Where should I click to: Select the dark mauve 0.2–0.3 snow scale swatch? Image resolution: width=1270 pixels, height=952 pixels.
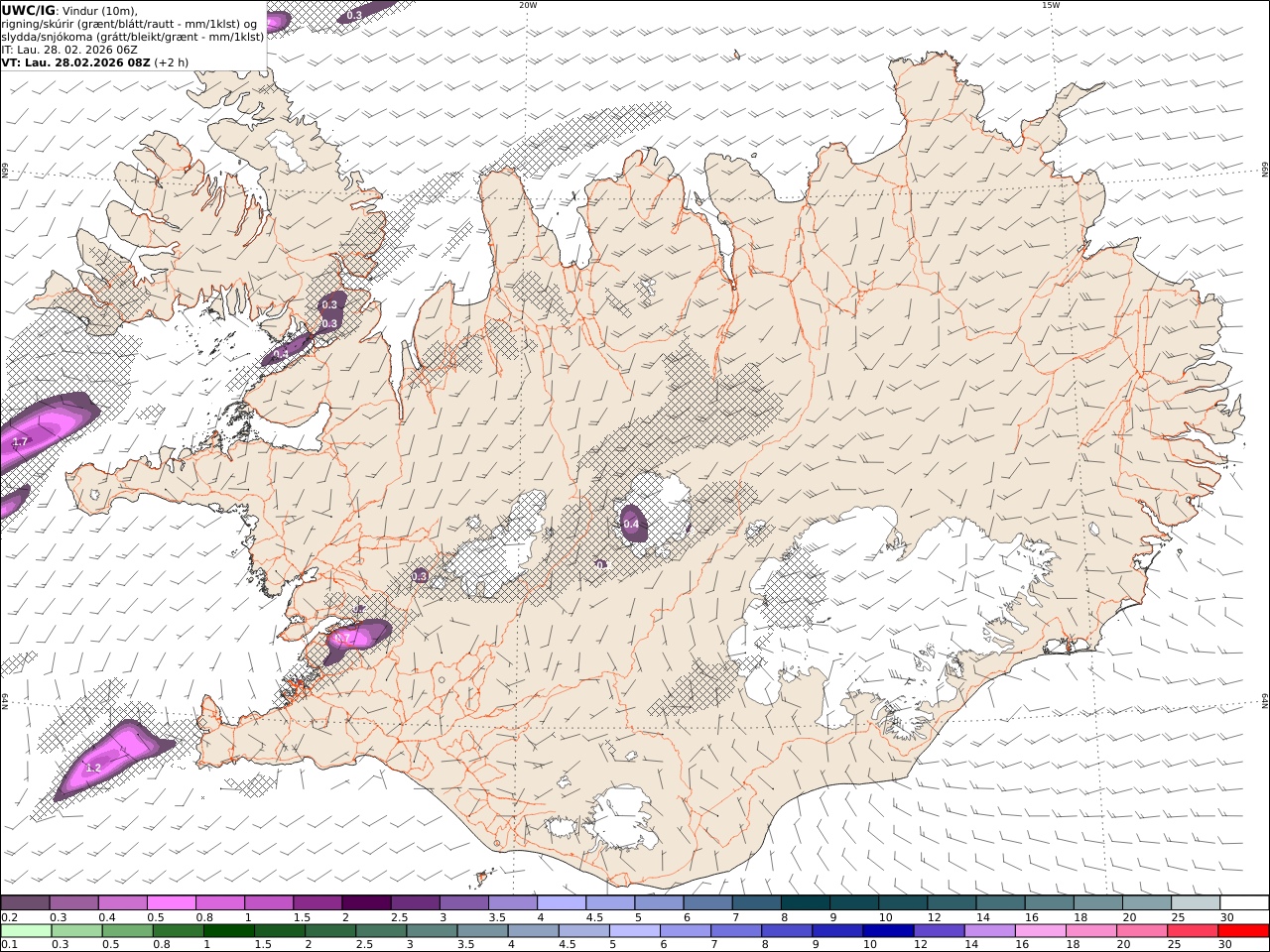pos(26,903)
